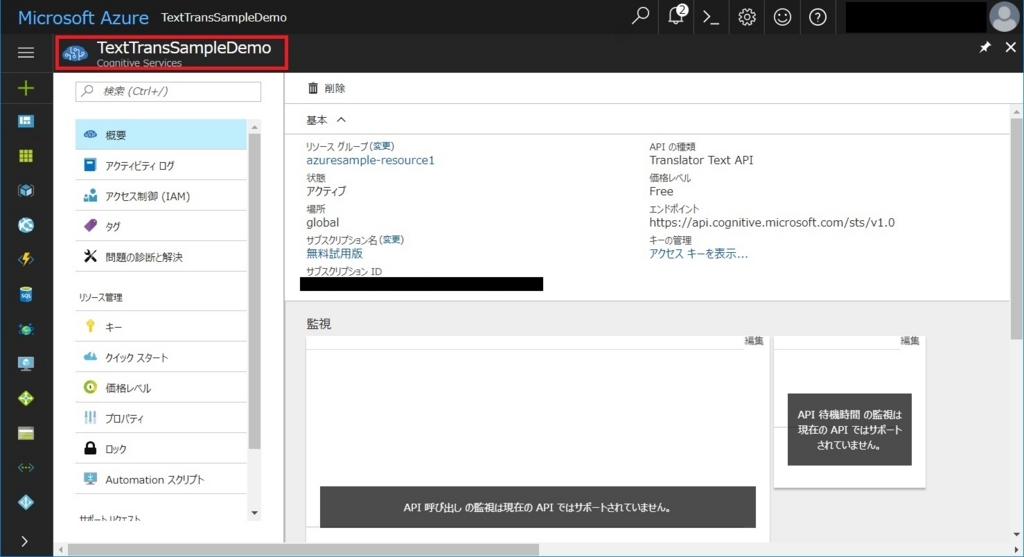1024x557 pixels.
Task: Launch Cloud Shell from the top bar
Action: pos(711,17)
